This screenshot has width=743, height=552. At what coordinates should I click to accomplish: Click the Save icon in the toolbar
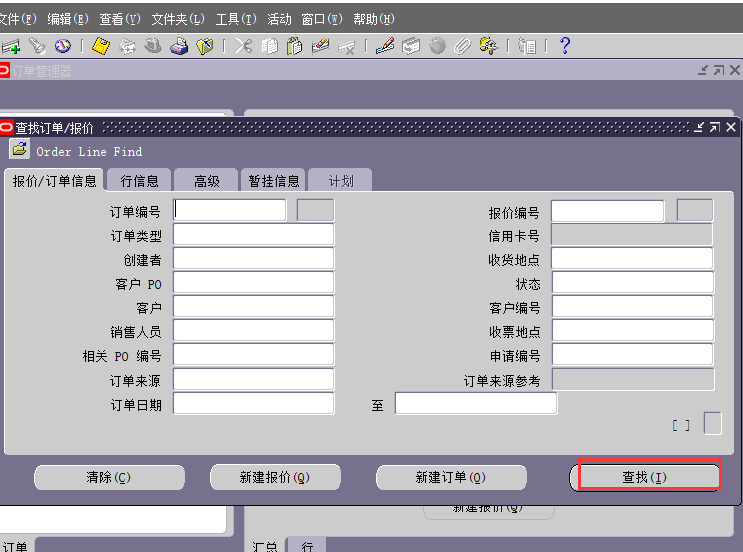(100, 46)
